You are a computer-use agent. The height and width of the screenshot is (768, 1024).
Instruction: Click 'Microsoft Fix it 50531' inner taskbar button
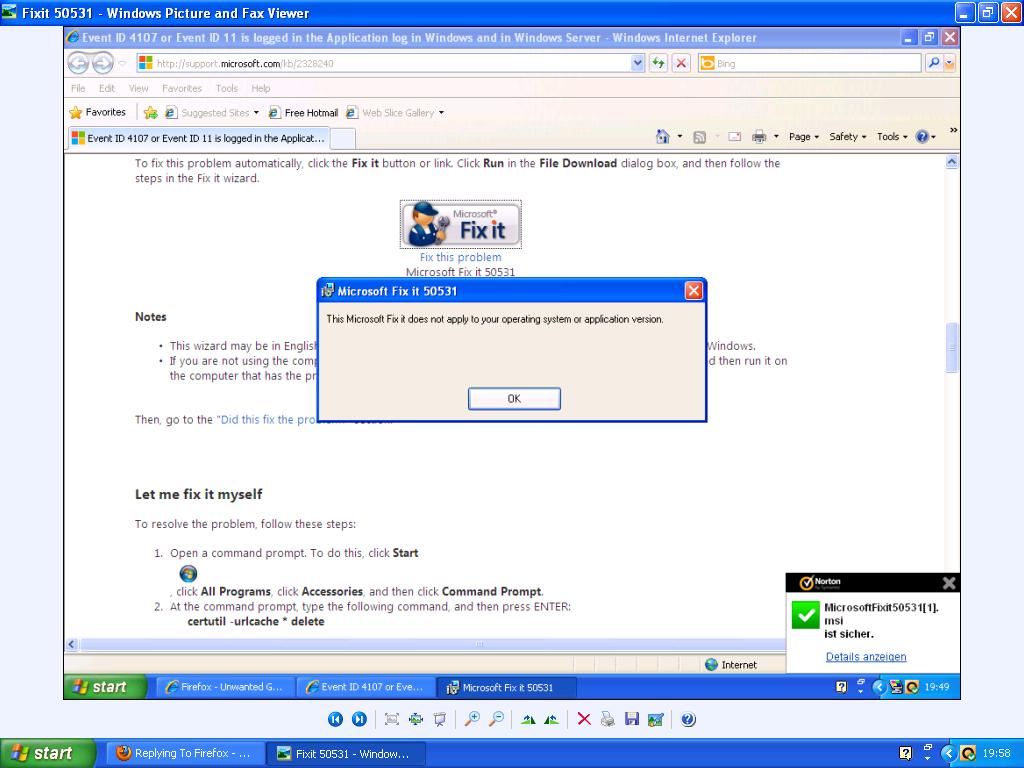coord(506,687)
